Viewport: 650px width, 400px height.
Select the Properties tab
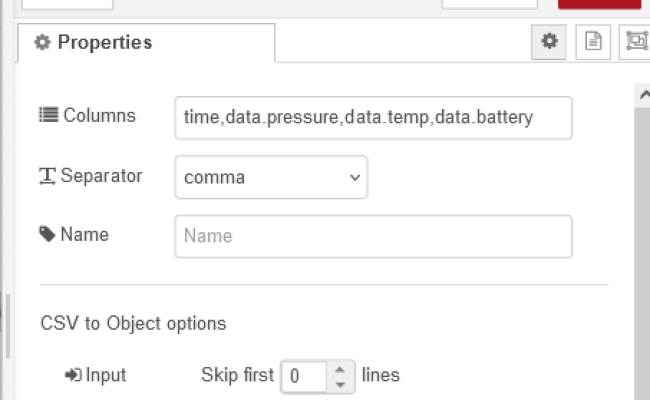(x=146, y=43)
